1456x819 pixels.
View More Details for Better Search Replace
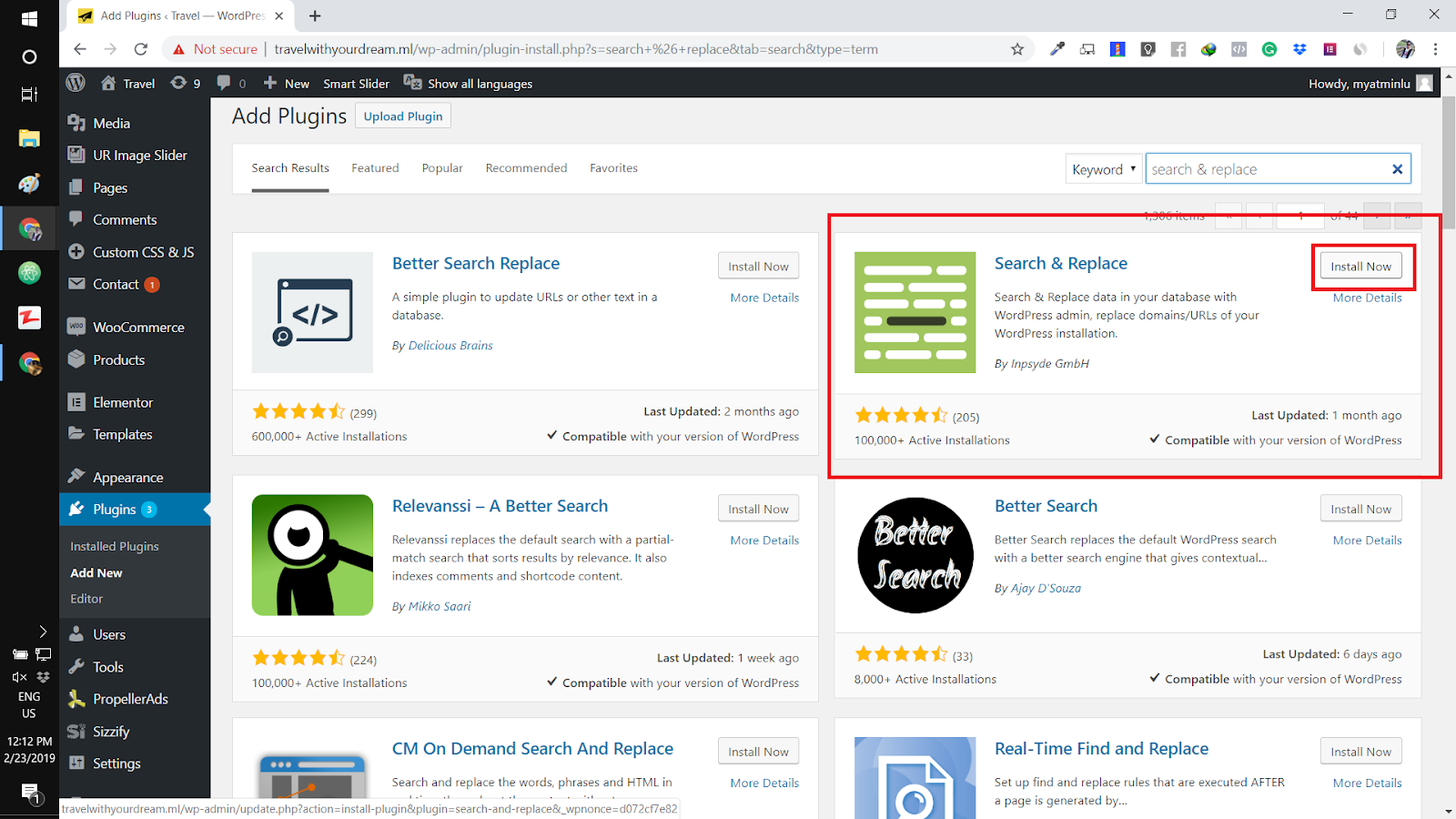click(x=764, y=298)
